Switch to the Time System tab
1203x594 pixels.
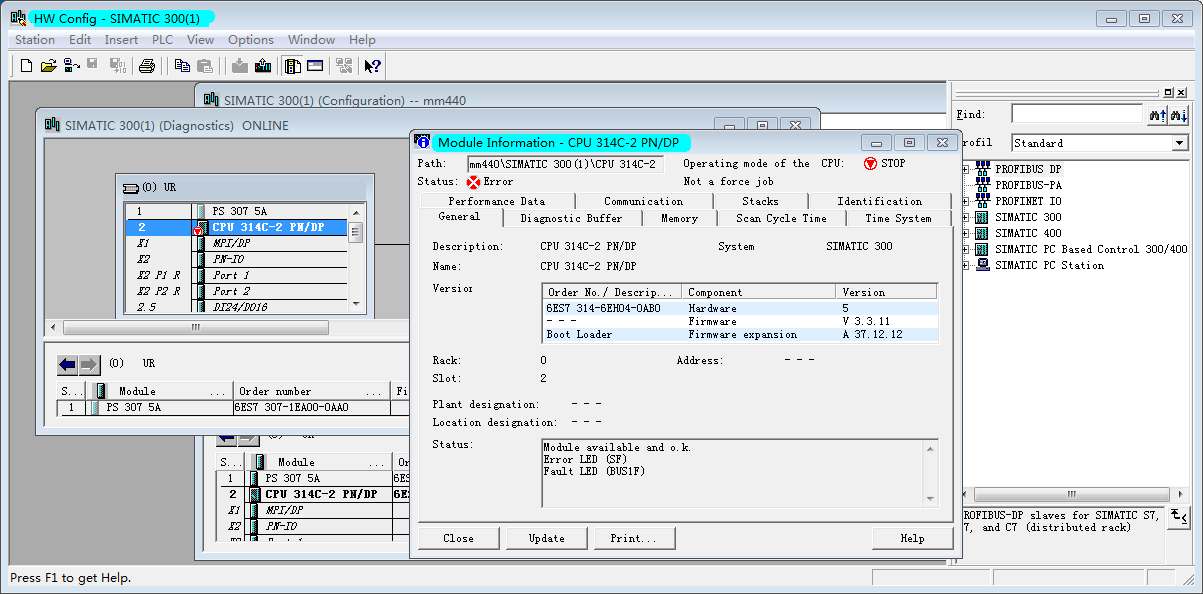point(898,218)
